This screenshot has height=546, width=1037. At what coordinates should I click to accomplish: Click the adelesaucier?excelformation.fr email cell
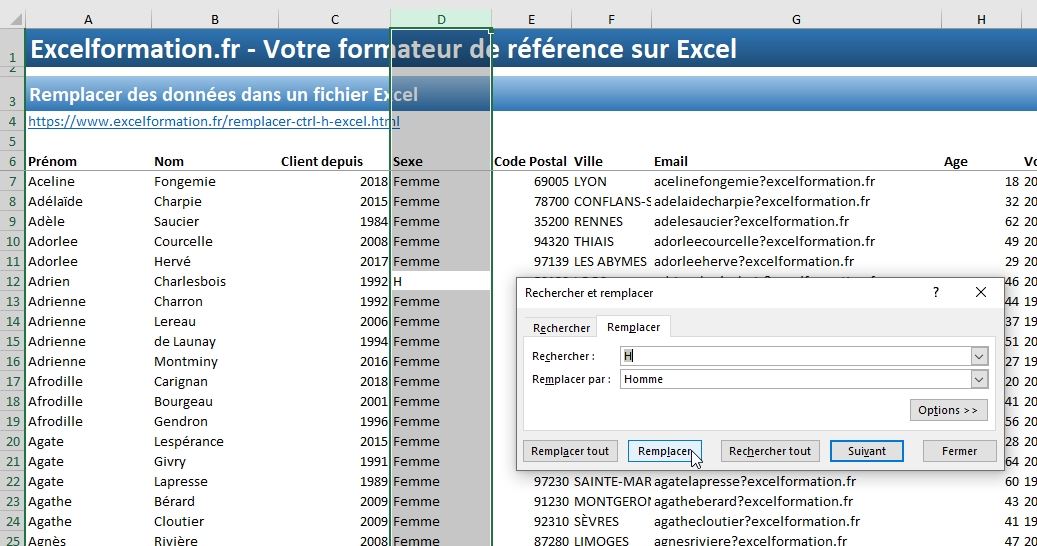[796, 221]
